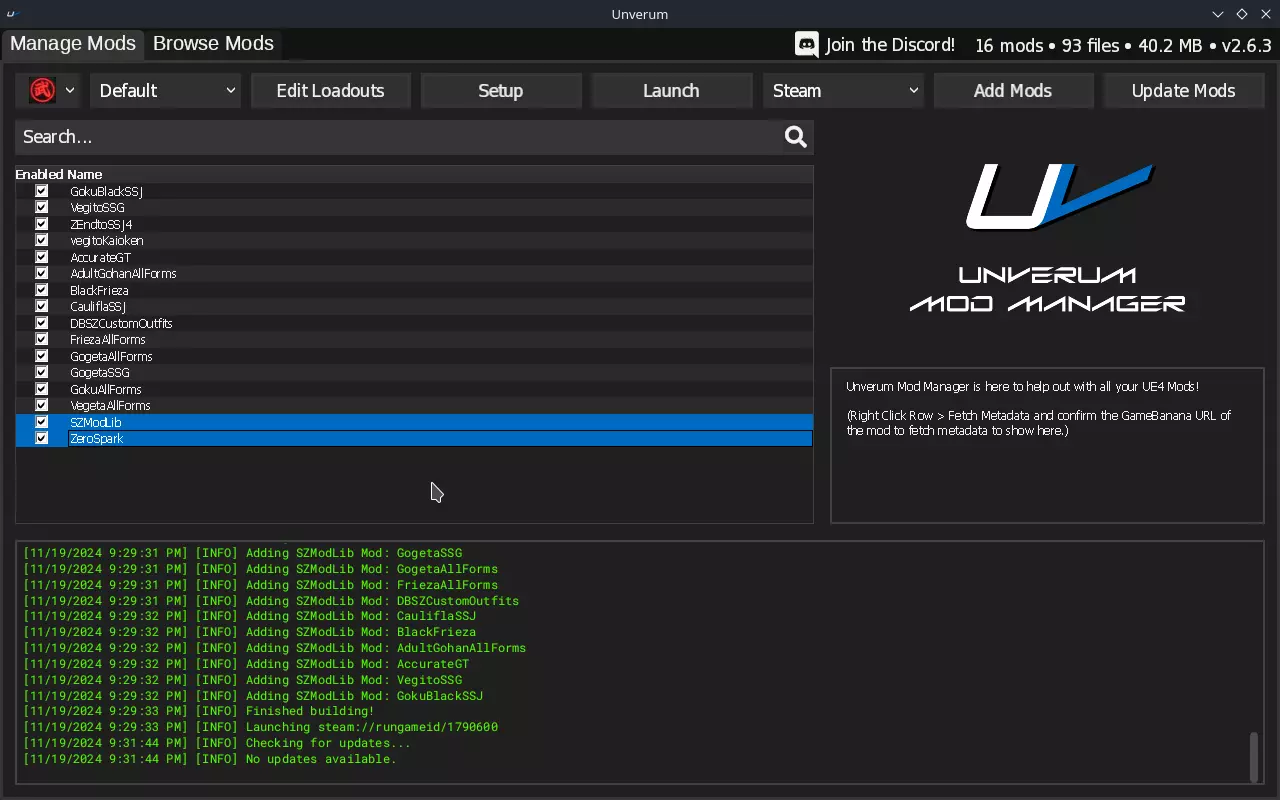Switch to the Browse Mods tab
The height and width of the screenshot is (800, 1280).
(213, 44)
